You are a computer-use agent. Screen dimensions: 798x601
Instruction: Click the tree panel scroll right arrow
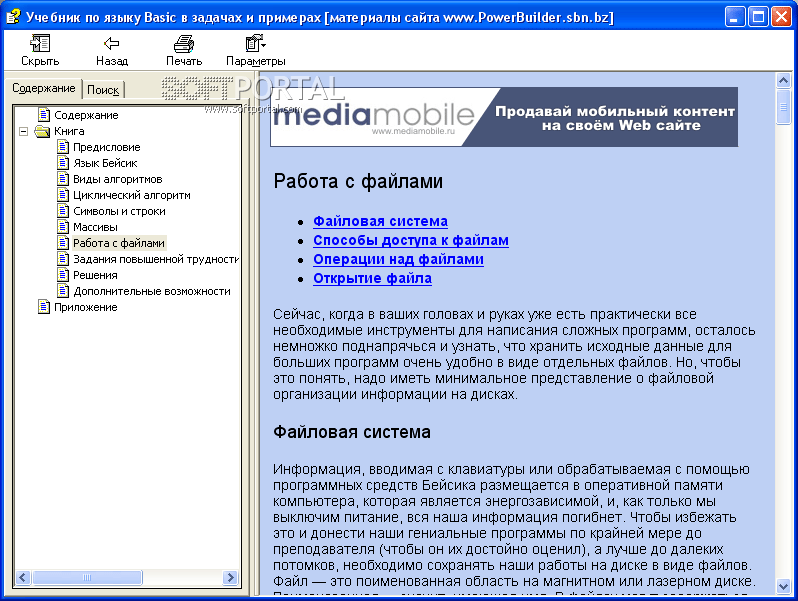click(230, 578)
